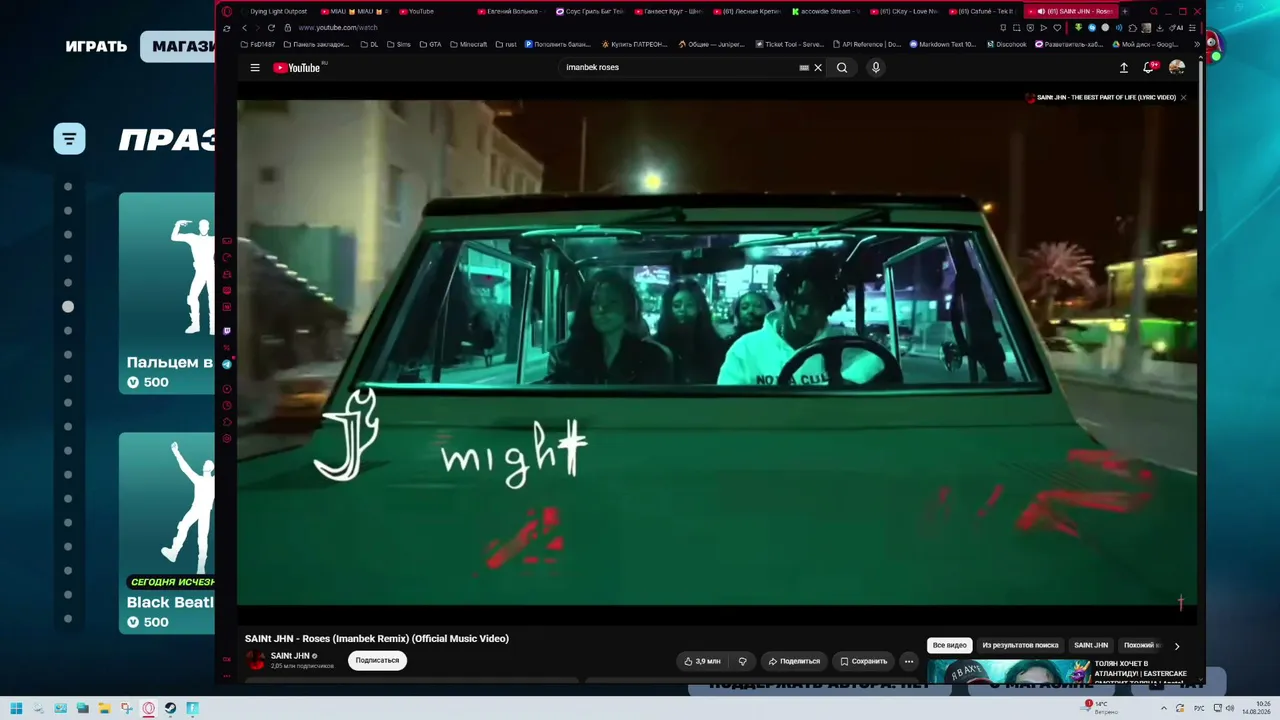Switch the РУС keyboard language indicator
1280x720 pixels.
[1199, 709]
